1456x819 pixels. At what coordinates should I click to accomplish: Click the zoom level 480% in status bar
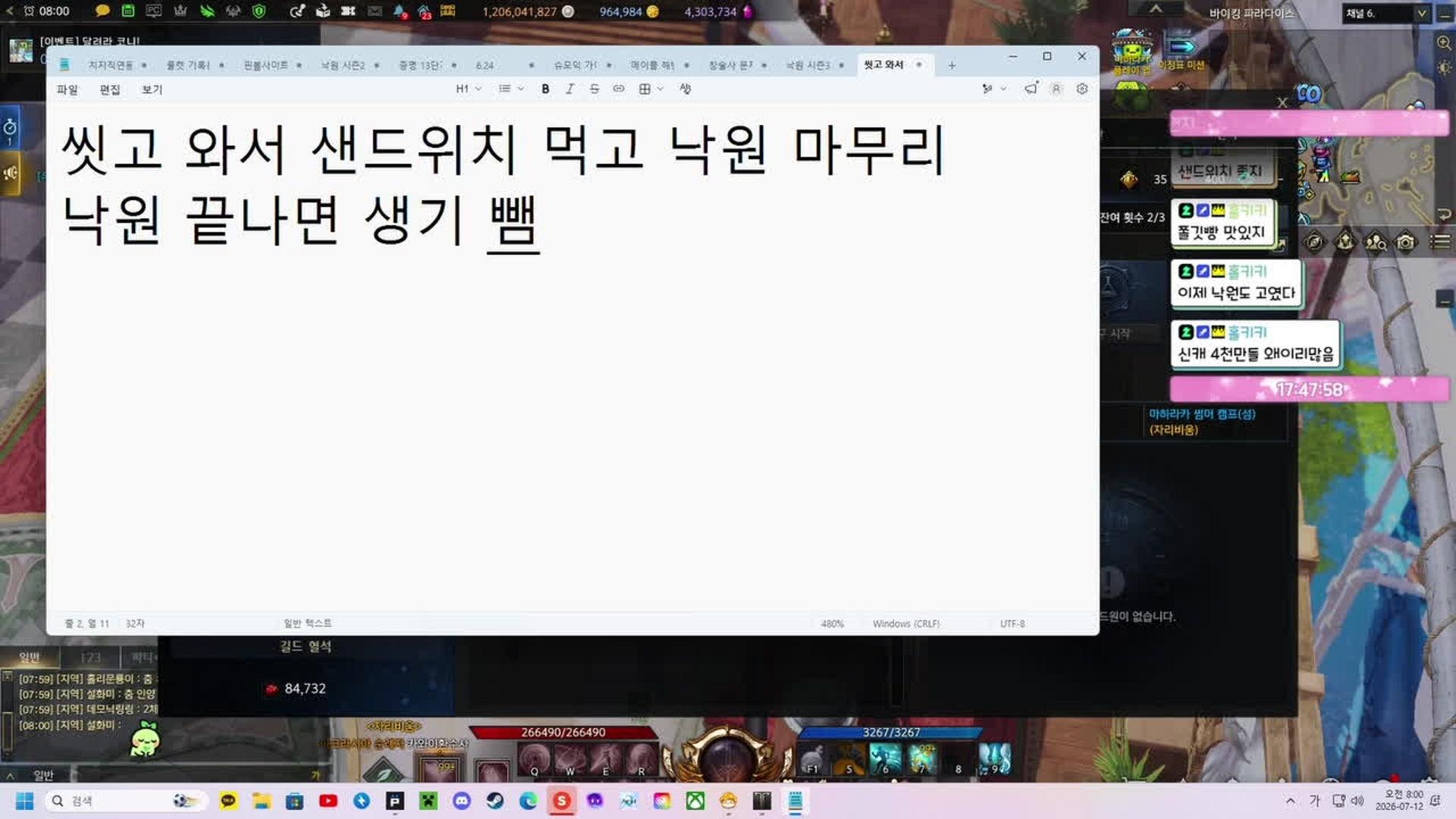[x=832, y=623]
